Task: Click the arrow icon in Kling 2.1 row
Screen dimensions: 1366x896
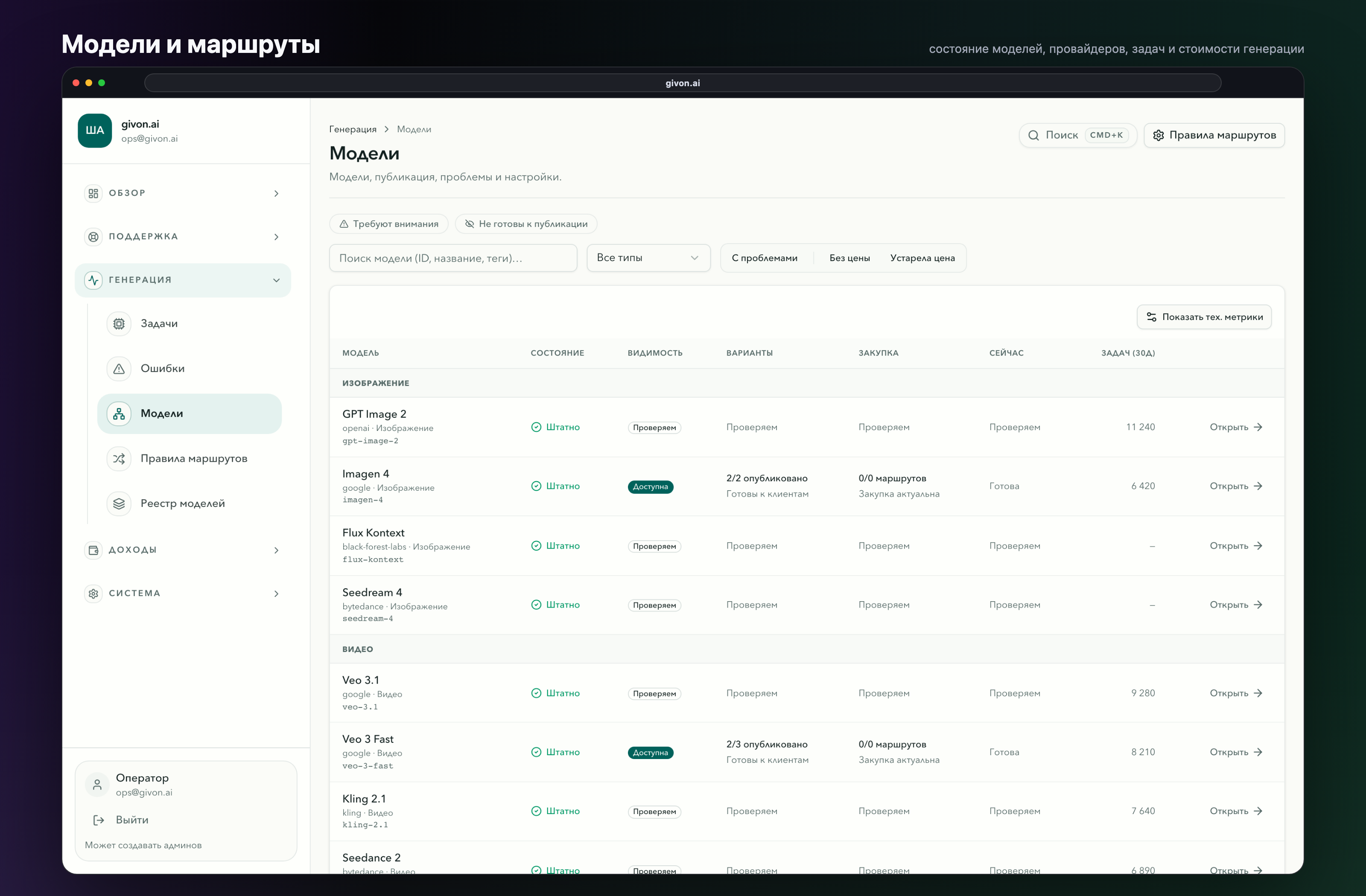Action: 1258,812
